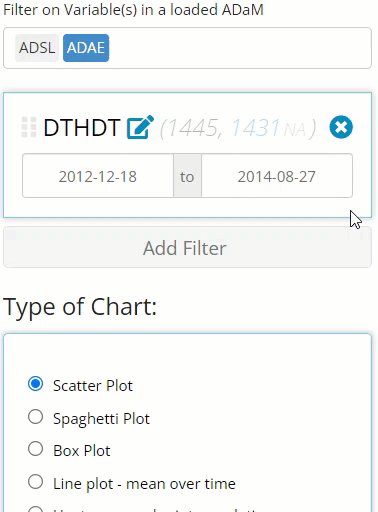The image size is (378, 512).
Task: Click empty area of loaded ADaM selector box
Action: tap(240, 48)
